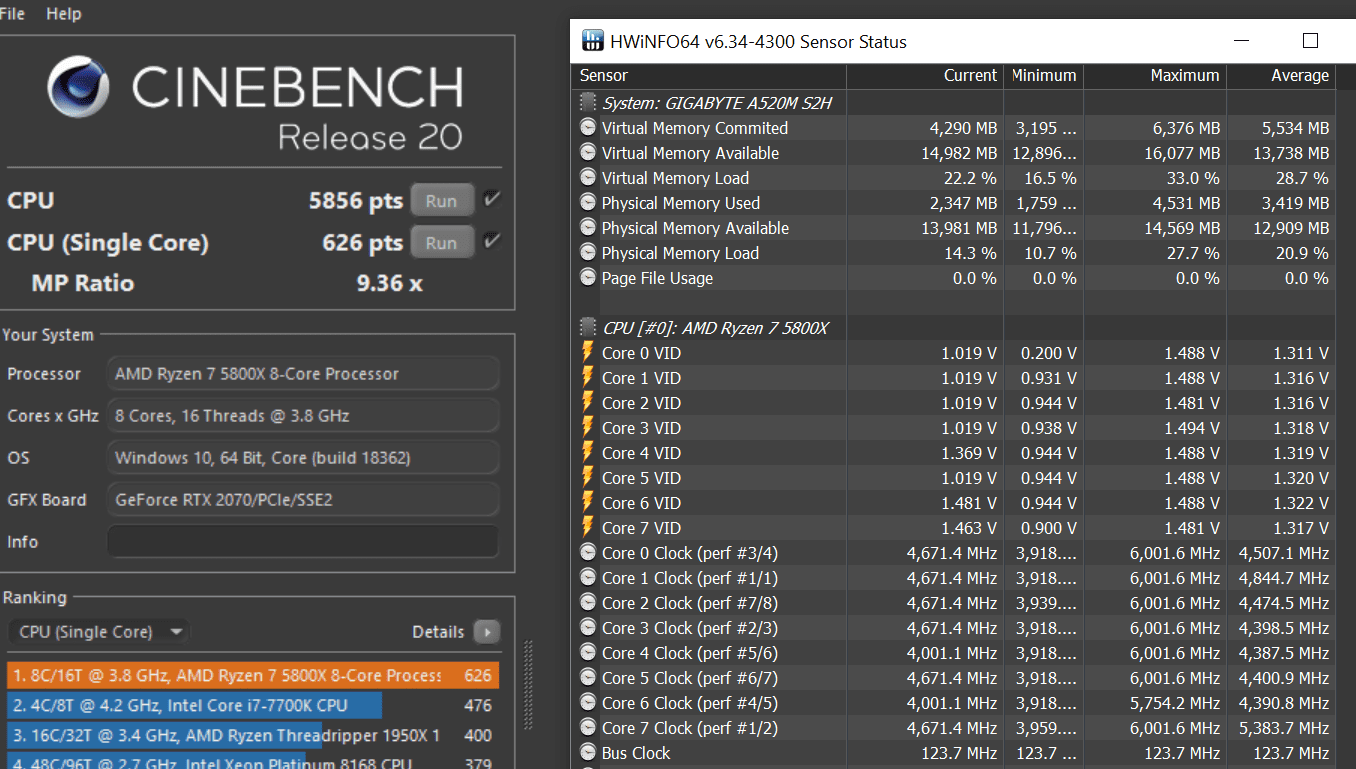The width and height of the screenshot is (1356, 769).
Task: Click the HWiNFO64 title bar app icon
Action: (591, 42)
